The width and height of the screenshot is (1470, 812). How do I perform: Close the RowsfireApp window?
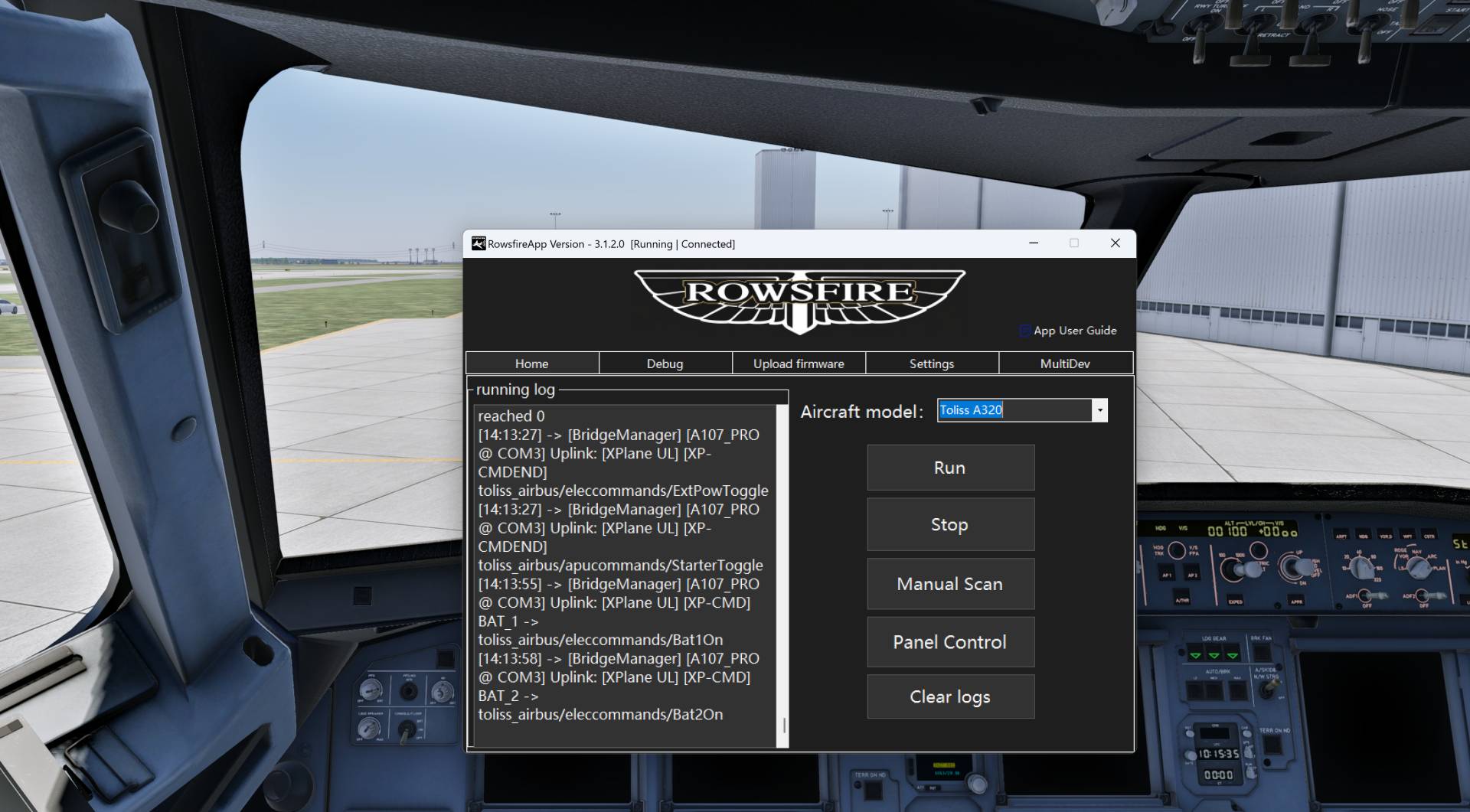point(1116,243)
